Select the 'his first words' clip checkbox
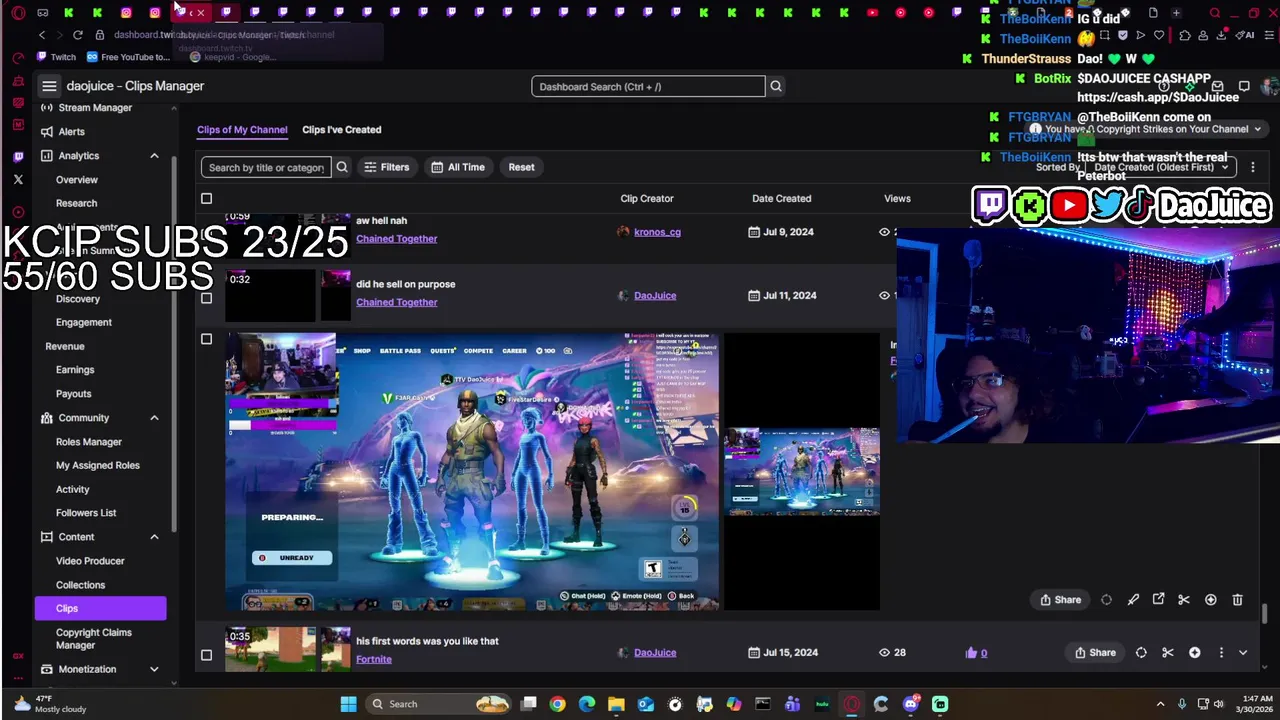This screenshot has width=1280, height=720. click(206, 656)
